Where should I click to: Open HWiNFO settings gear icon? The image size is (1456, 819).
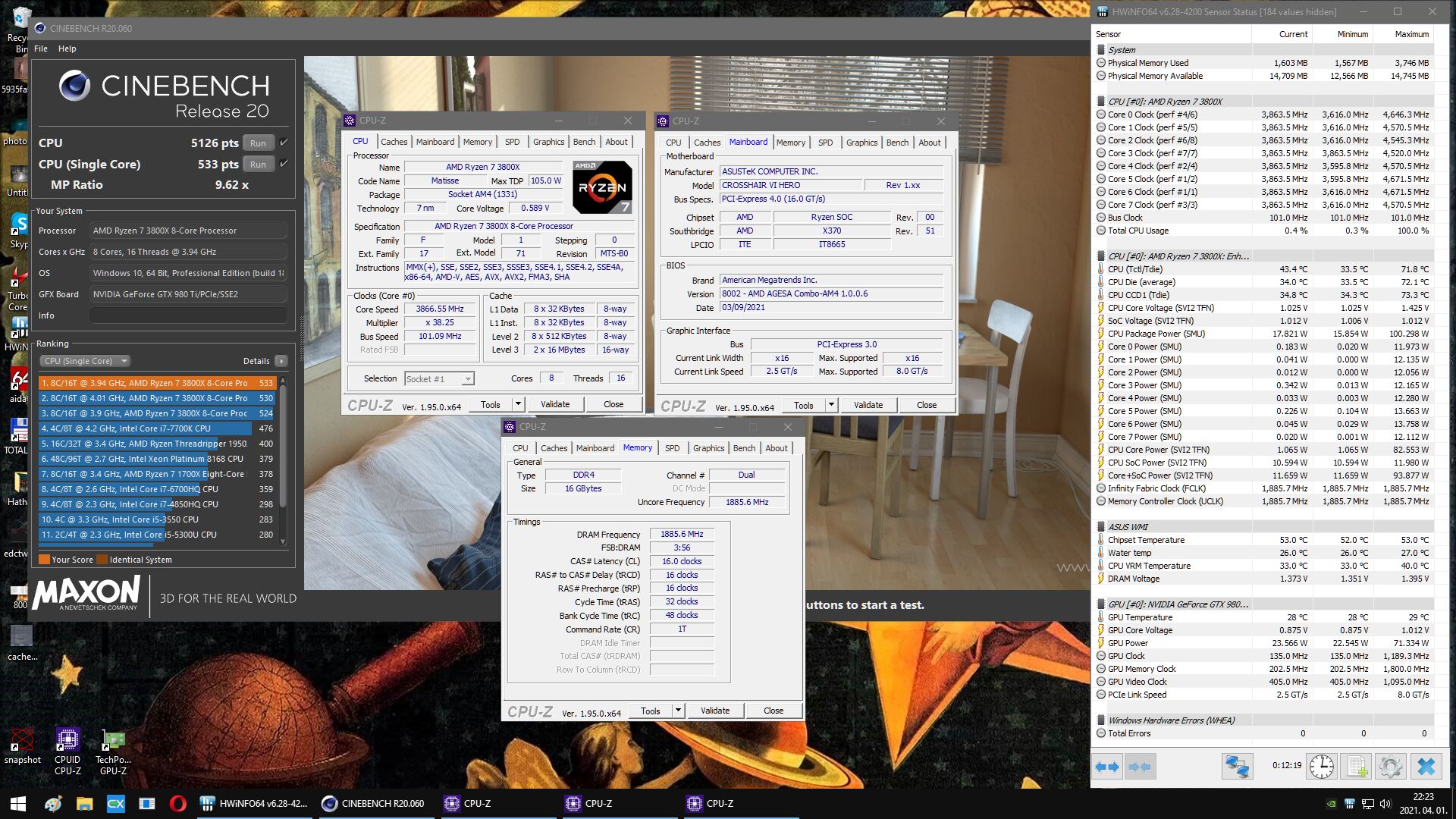click(x=1390, y=767)
